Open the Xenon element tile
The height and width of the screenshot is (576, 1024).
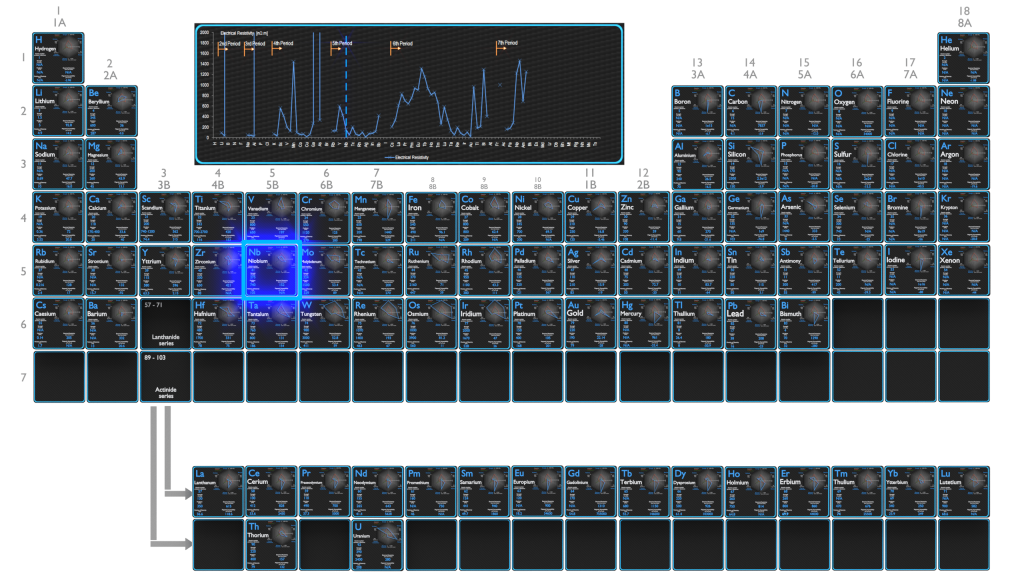coord(963,270)
